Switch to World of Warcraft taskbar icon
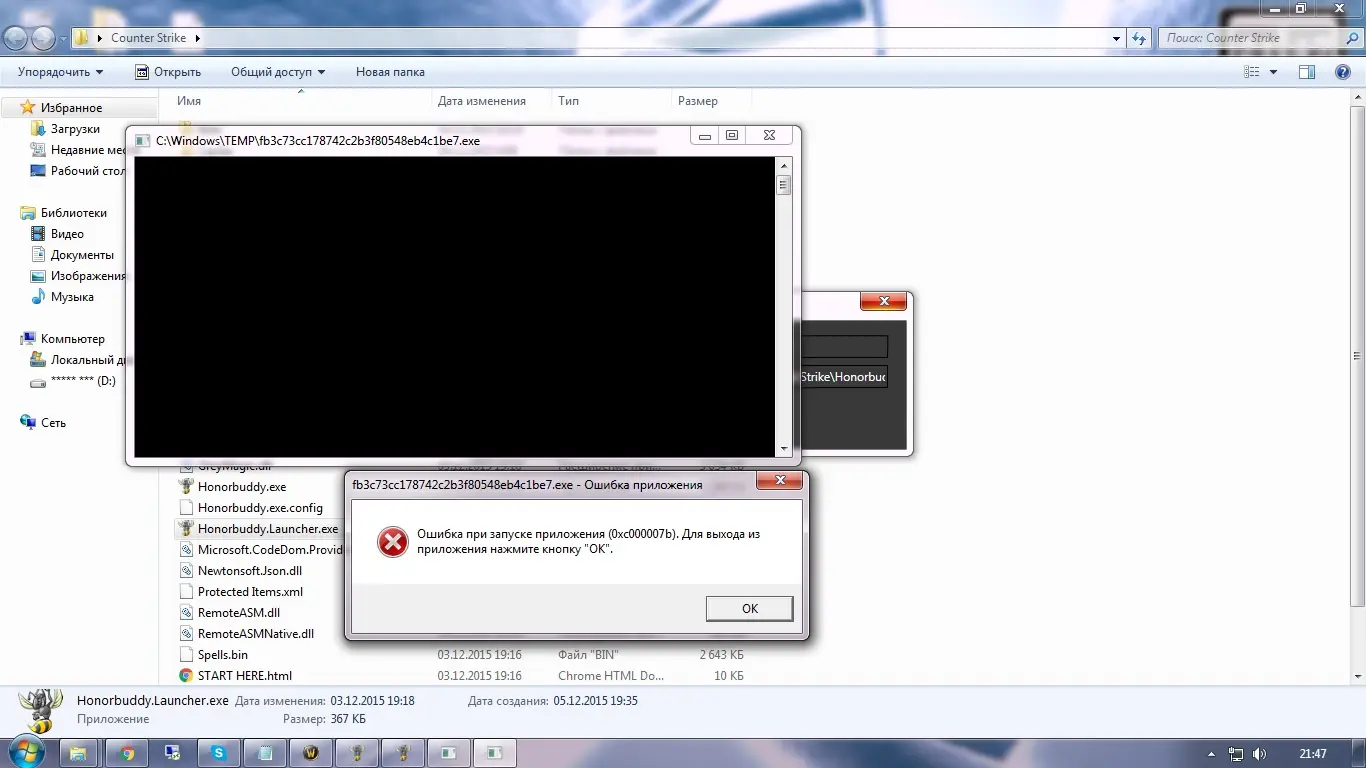The height and width of the screenshot is (768, 1366). point(310,753)
